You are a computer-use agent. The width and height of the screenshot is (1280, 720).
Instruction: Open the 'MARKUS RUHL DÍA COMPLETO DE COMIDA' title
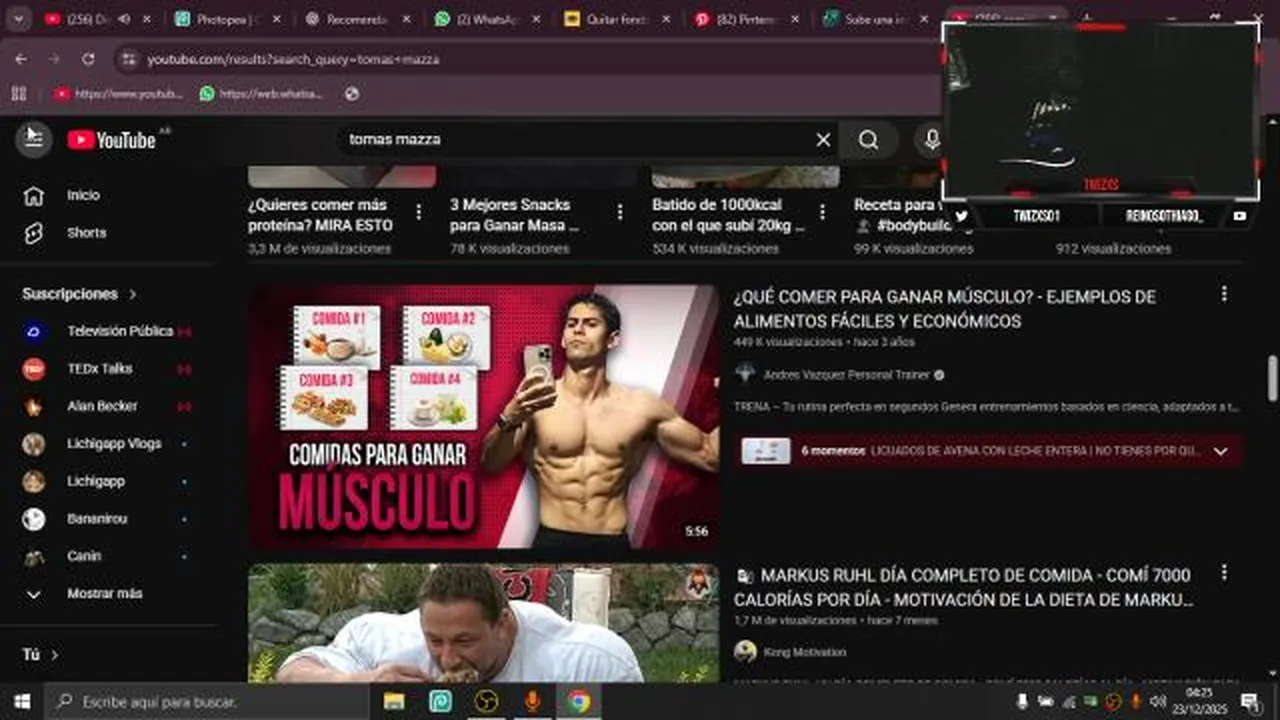point(963,587)
